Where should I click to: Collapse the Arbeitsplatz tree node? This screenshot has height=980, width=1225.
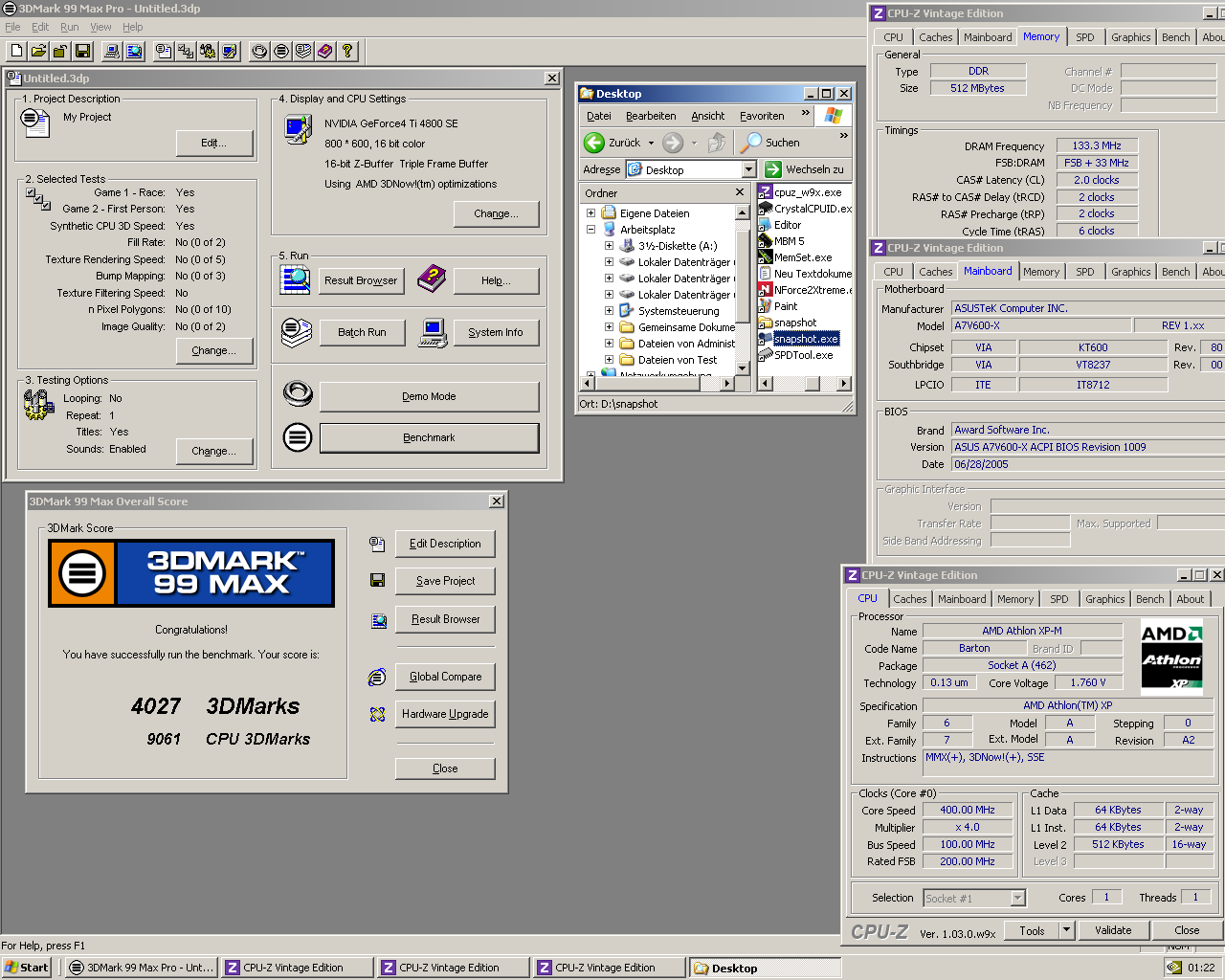[x=590, y=230]
